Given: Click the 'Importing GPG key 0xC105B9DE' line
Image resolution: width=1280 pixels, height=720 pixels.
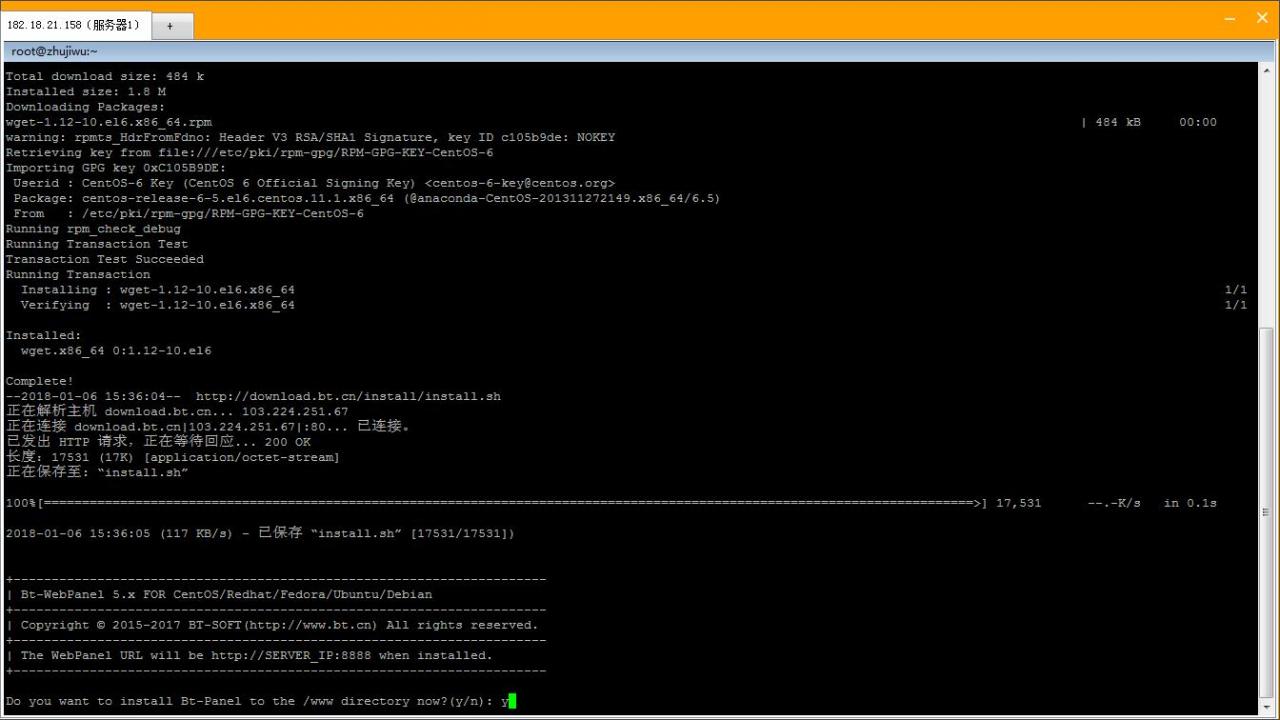Looking at the screenshot, I should pos(116,168).
